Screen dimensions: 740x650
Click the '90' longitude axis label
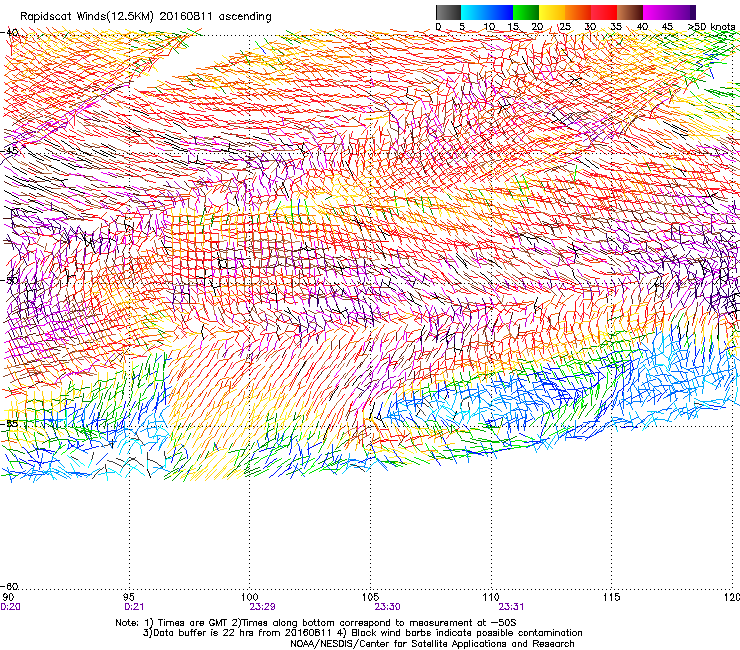pos(8,597)
